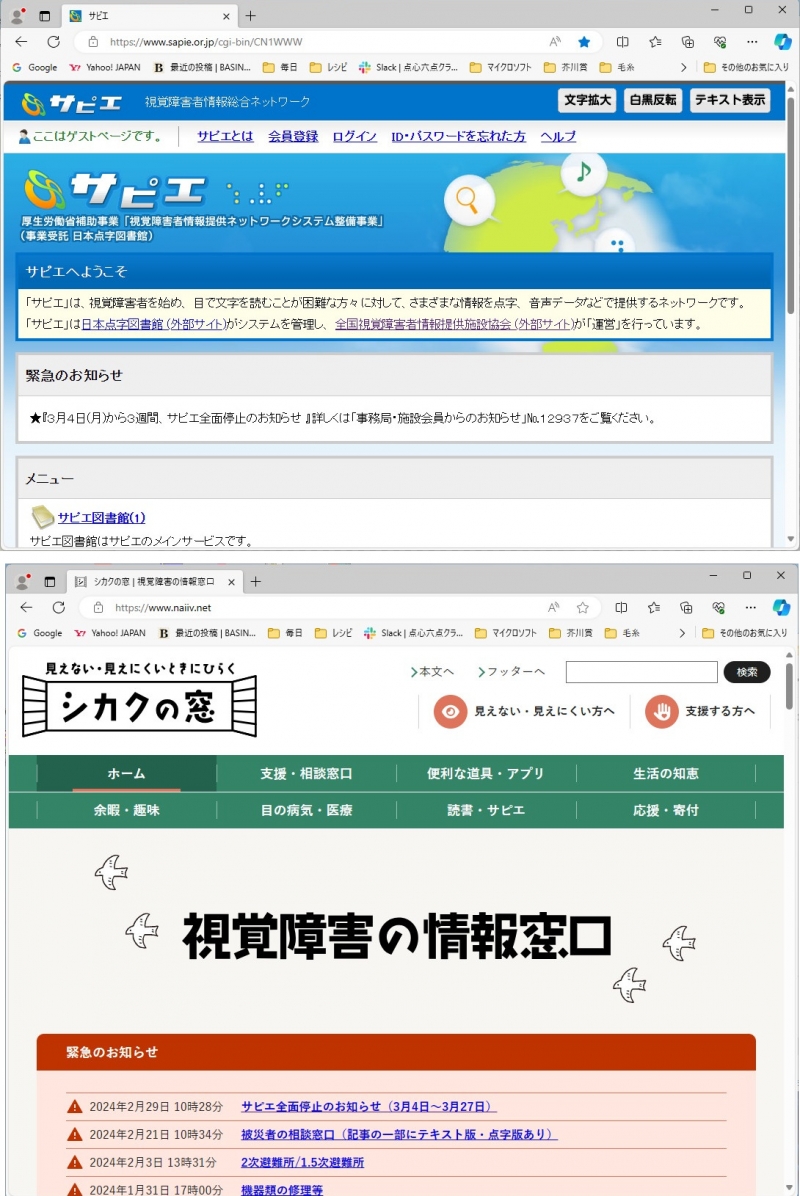Expand the 毎日 bookmark folder in the top window
The height and width of the screenshot is (1196, 800).
280,67
